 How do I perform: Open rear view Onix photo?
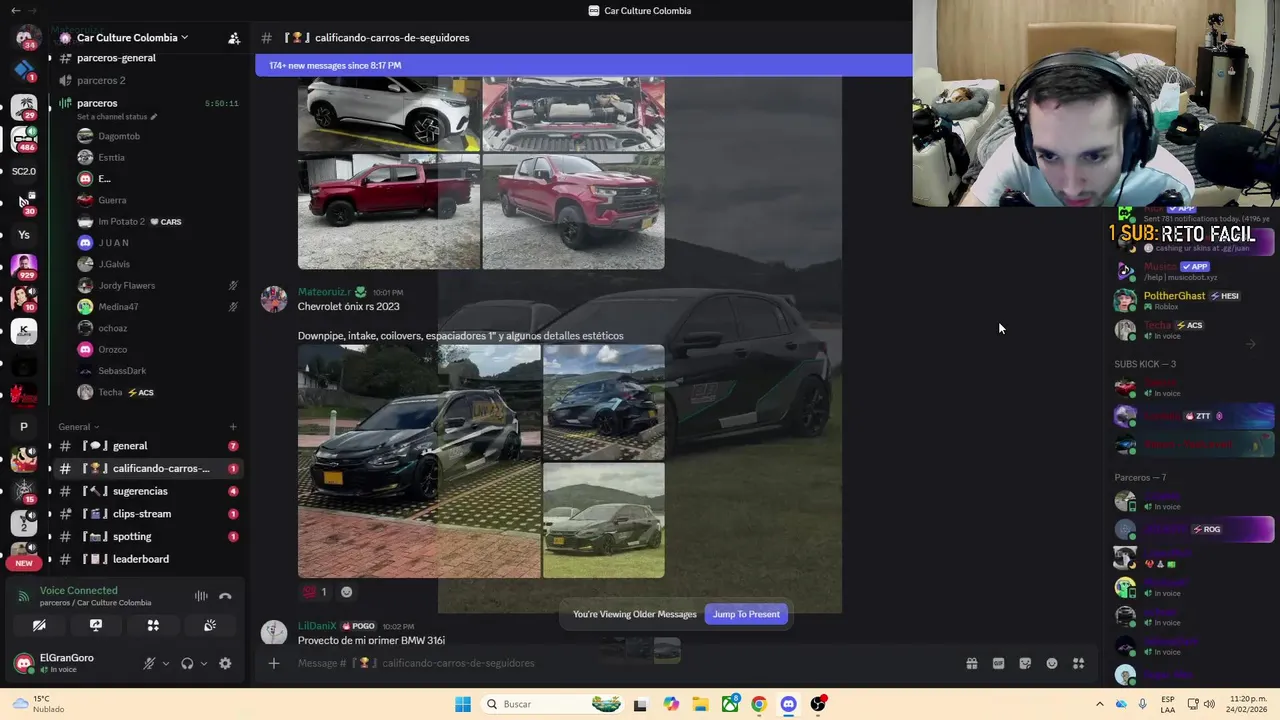coord(603,402)
